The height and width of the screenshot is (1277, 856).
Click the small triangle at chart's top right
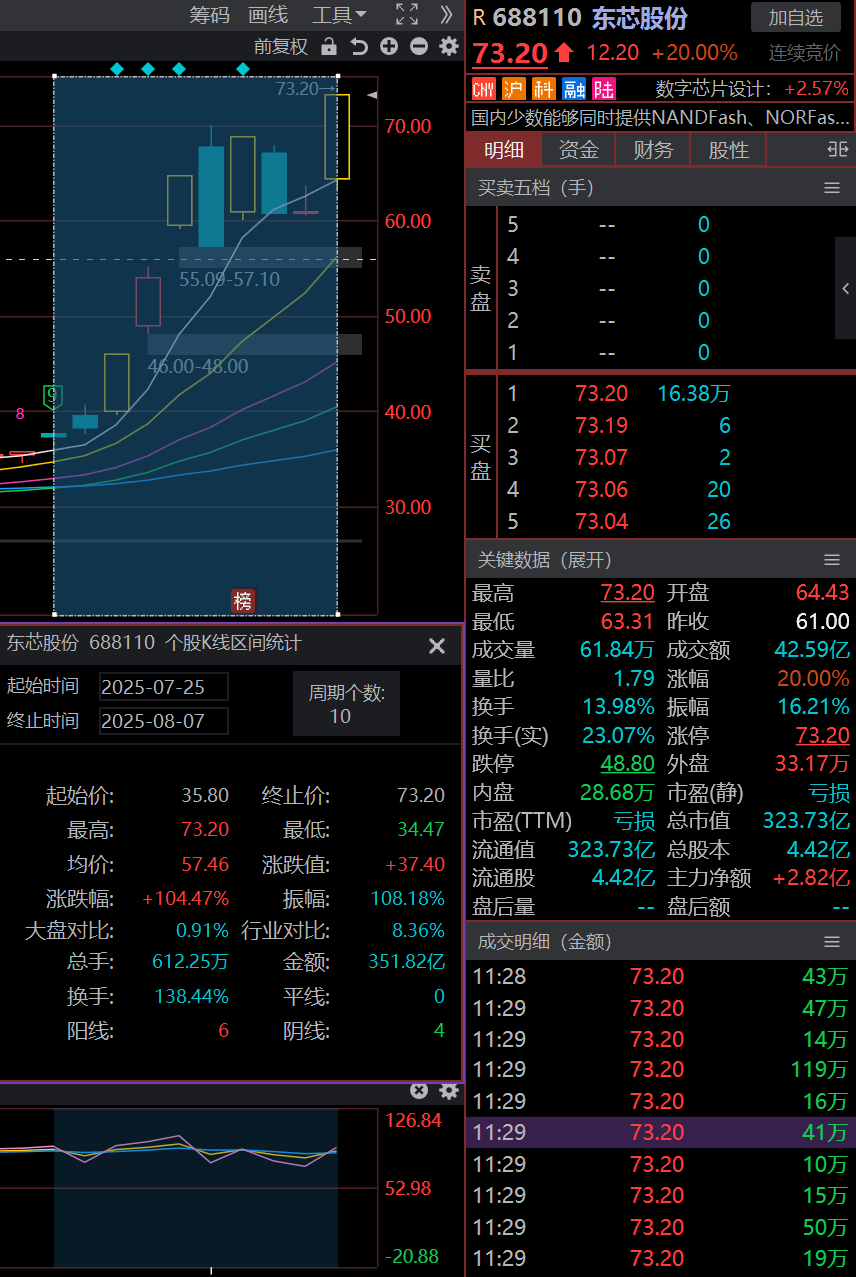(372, 95)
